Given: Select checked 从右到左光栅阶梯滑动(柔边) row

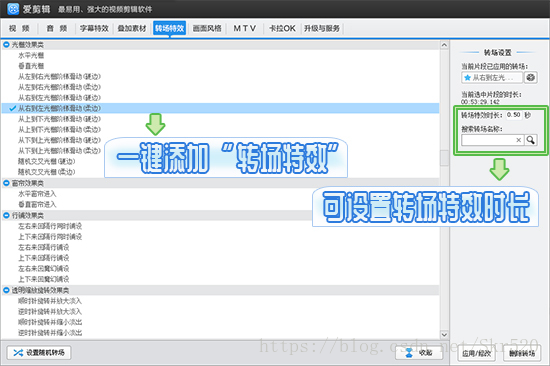Looking at the screenshot, I should point(220,108).
